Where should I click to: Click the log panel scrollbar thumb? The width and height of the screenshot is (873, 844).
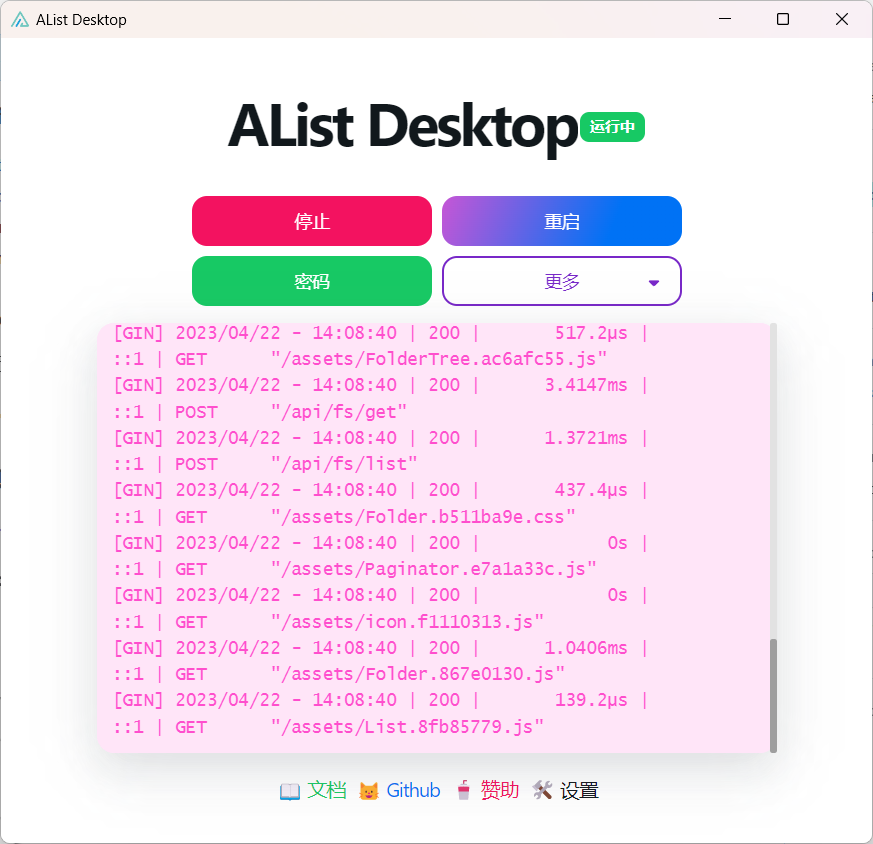773,695
